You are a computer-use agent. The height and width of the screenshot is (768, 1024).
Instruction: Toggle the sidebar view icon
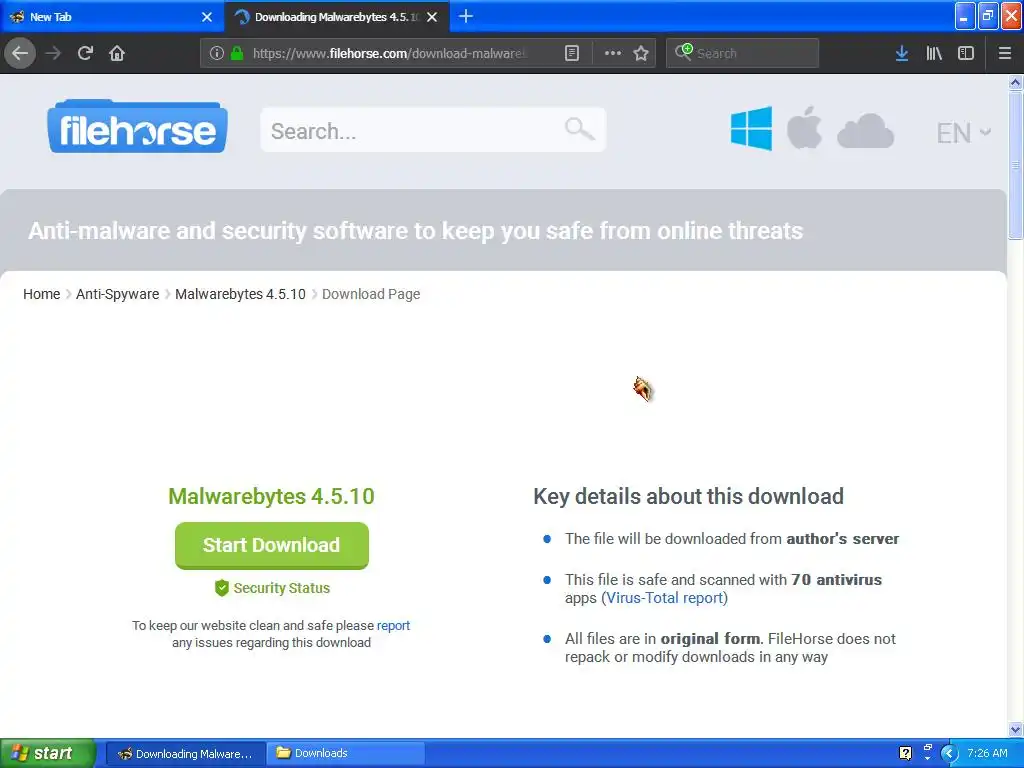tap(966, 53)
